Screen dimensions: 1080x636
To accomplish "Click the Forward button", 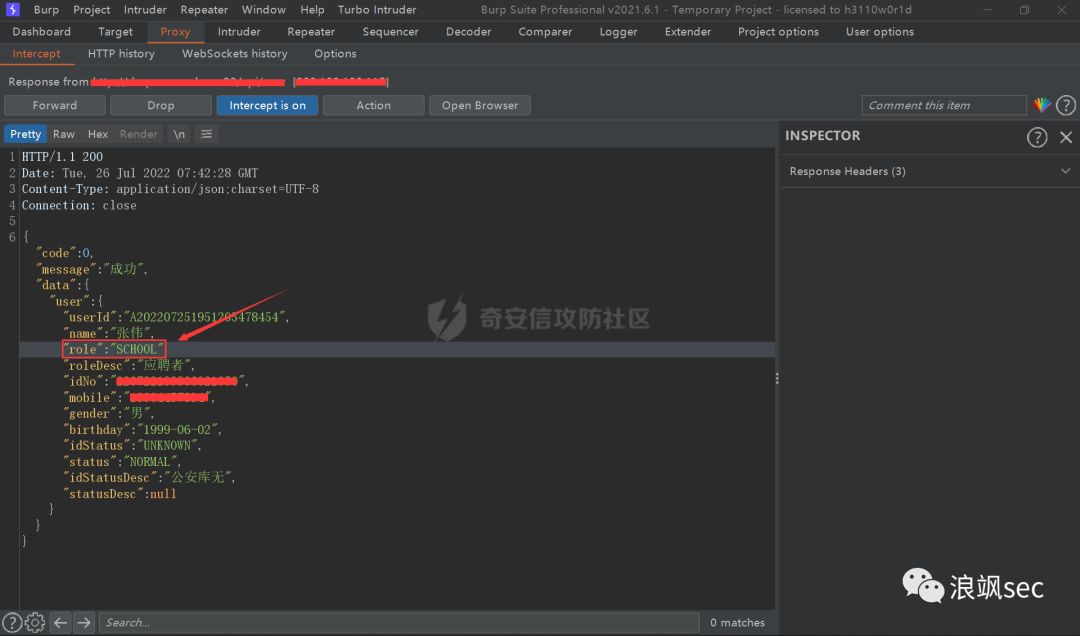I will click(x=54, y=105).
